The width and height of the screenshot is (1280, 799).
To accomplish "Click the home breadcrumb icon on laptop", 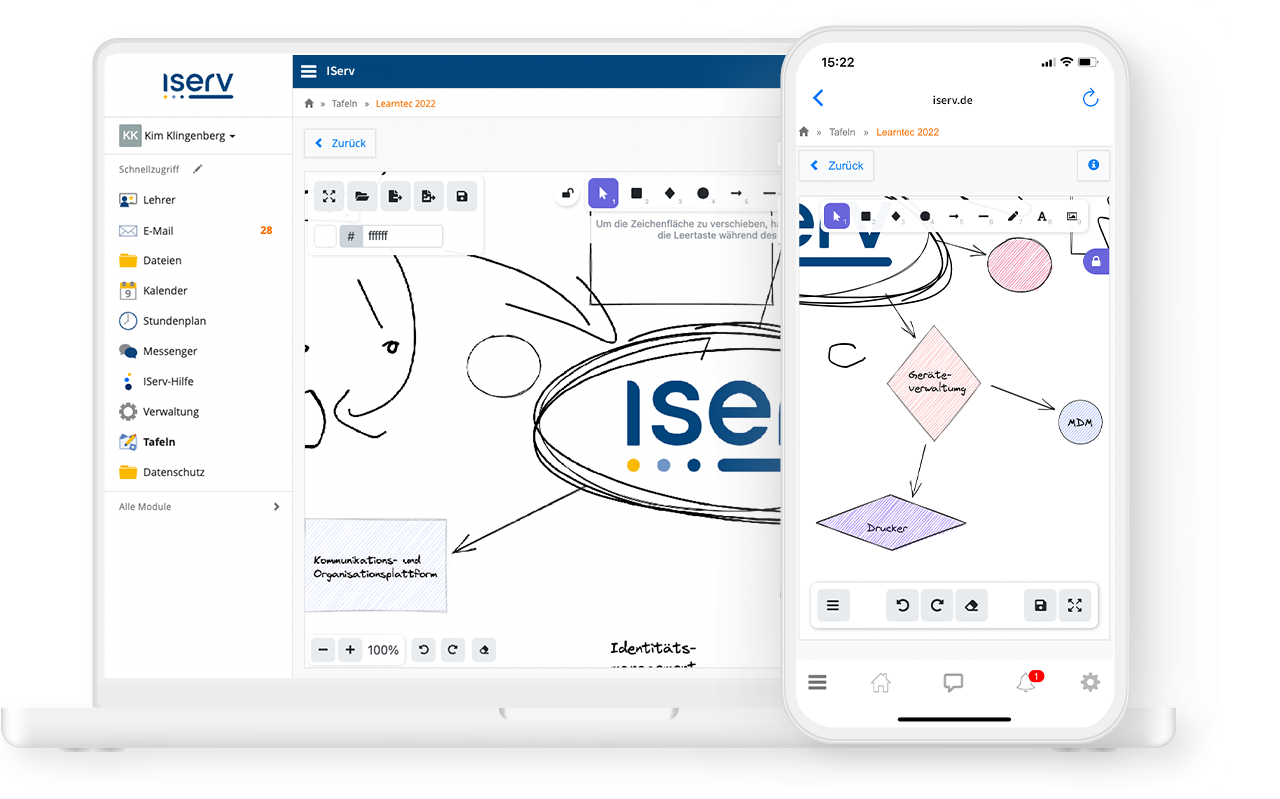I will coord(309,103).
